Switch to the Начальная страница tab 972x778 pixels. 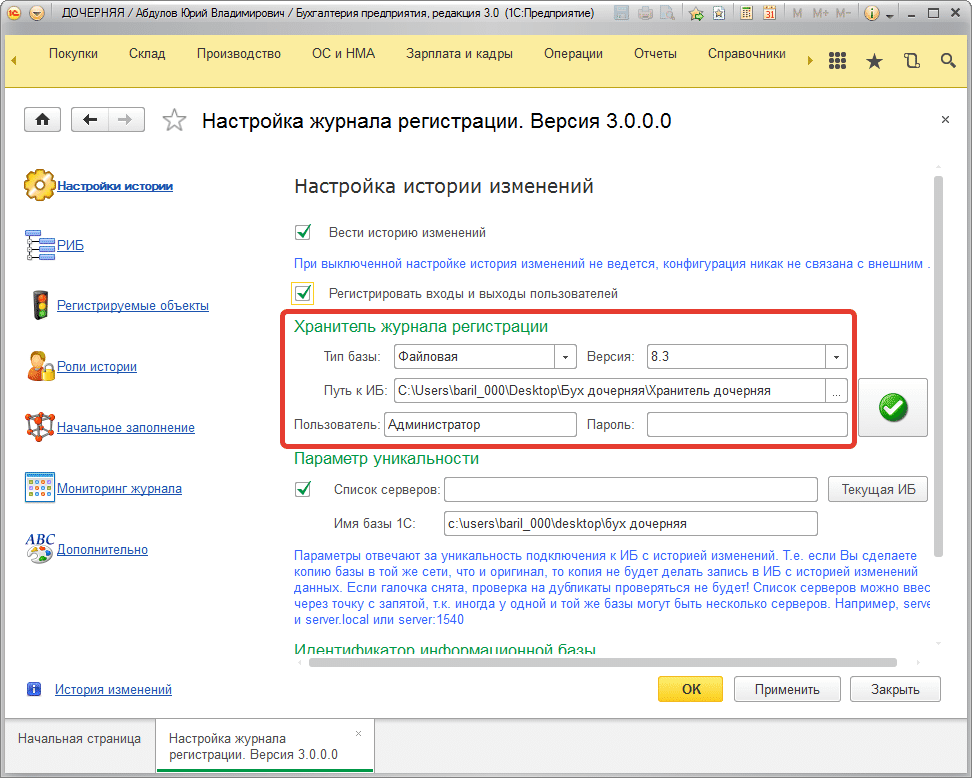[79, 739]
